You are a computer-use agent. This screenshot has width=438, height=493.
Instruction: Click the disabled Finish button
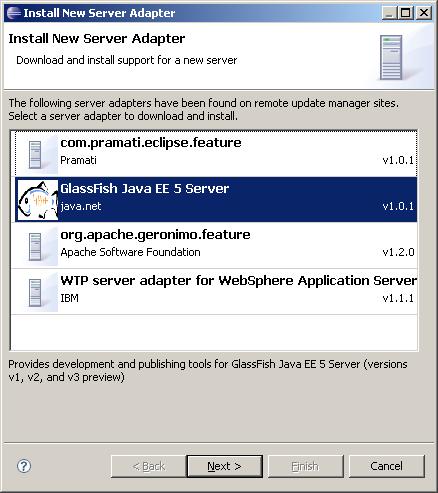(305, 466)
